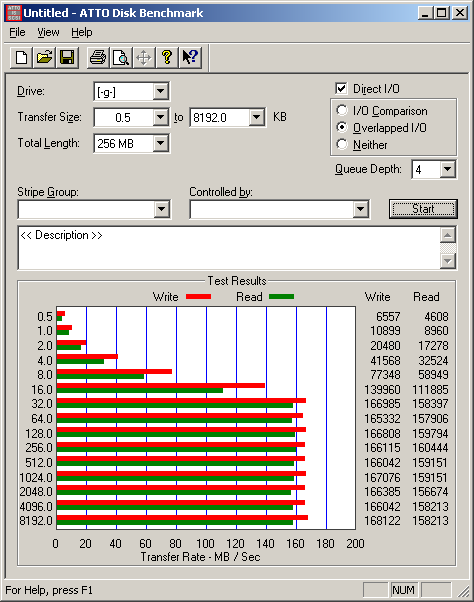This screenshot has height=602, width=474.
Task: Click the red Write legend swatch
Action: [198, 296]
